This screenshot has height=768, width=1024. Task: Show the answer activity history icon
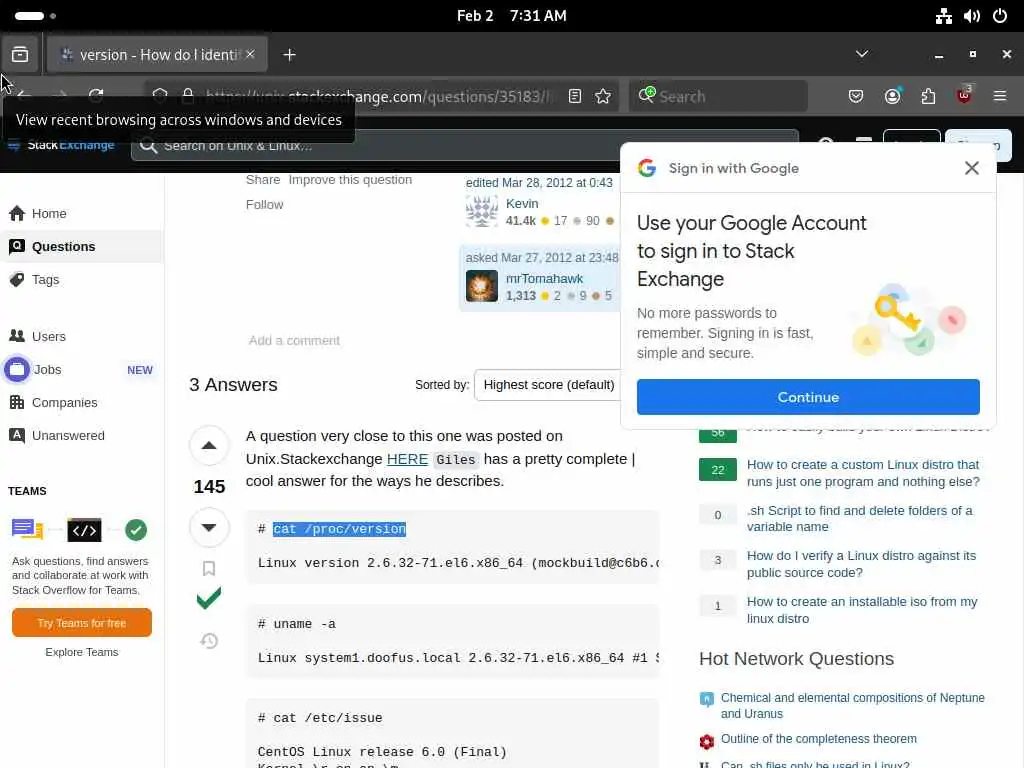coord(209,641)
